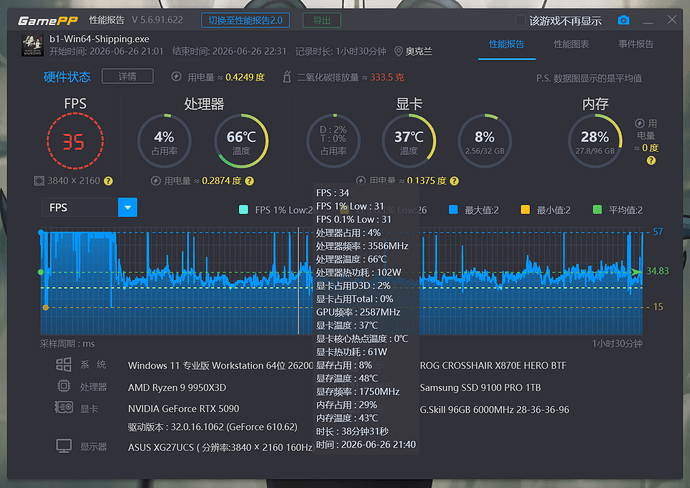This screenshot has width=690, height=488.
Task: Click the 切换至性能报告2.0 button
Action: [246, 20]
